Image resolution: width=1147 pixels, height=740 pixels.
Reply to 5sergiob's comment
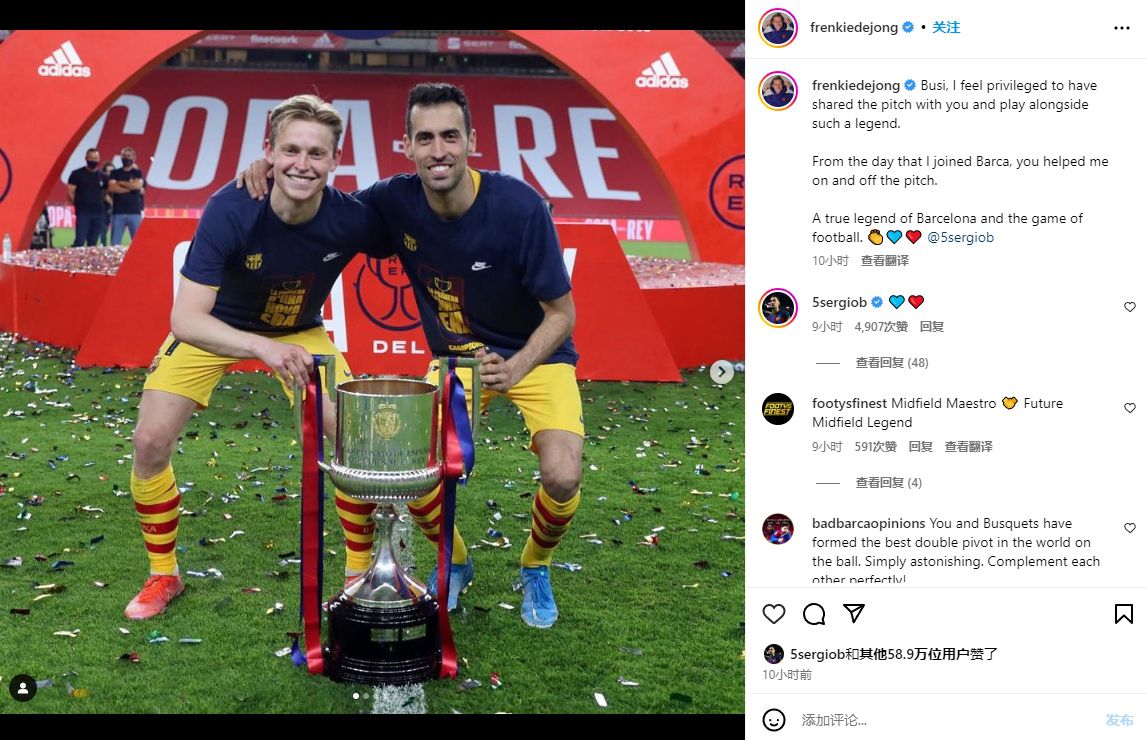(931, 327)
